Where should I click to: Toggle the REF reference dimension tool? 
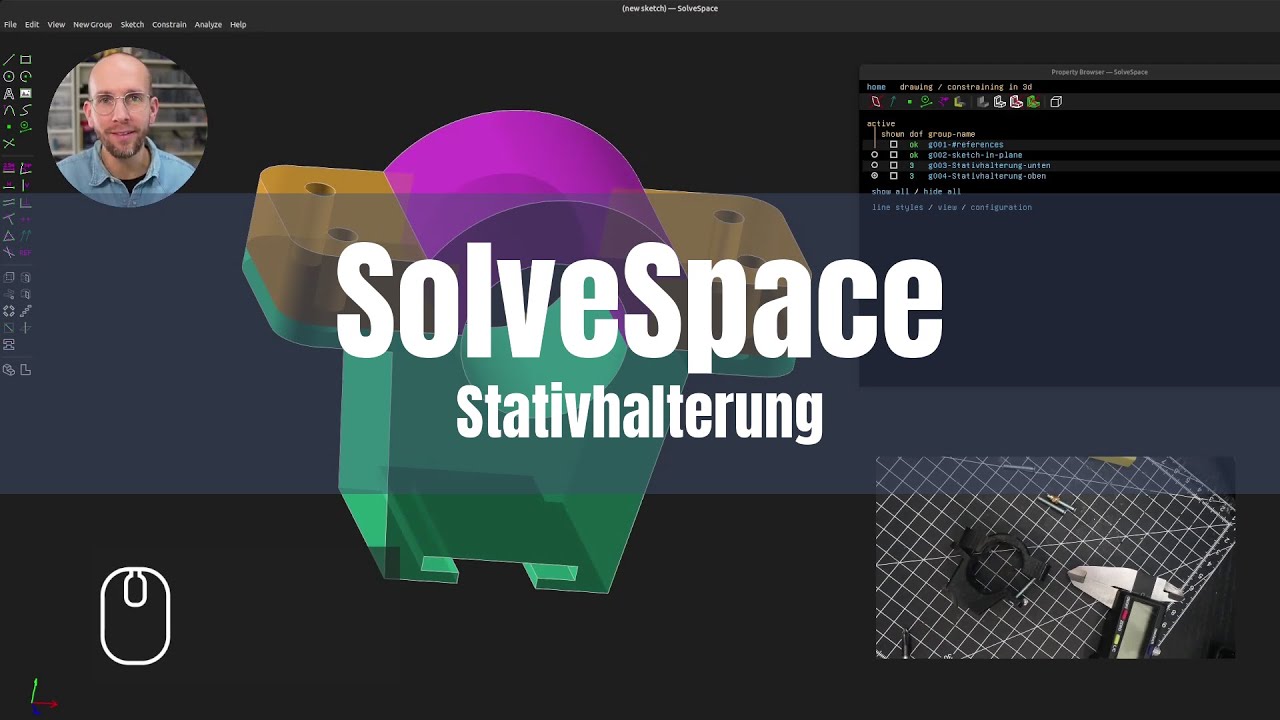click(x=26, y=253)
